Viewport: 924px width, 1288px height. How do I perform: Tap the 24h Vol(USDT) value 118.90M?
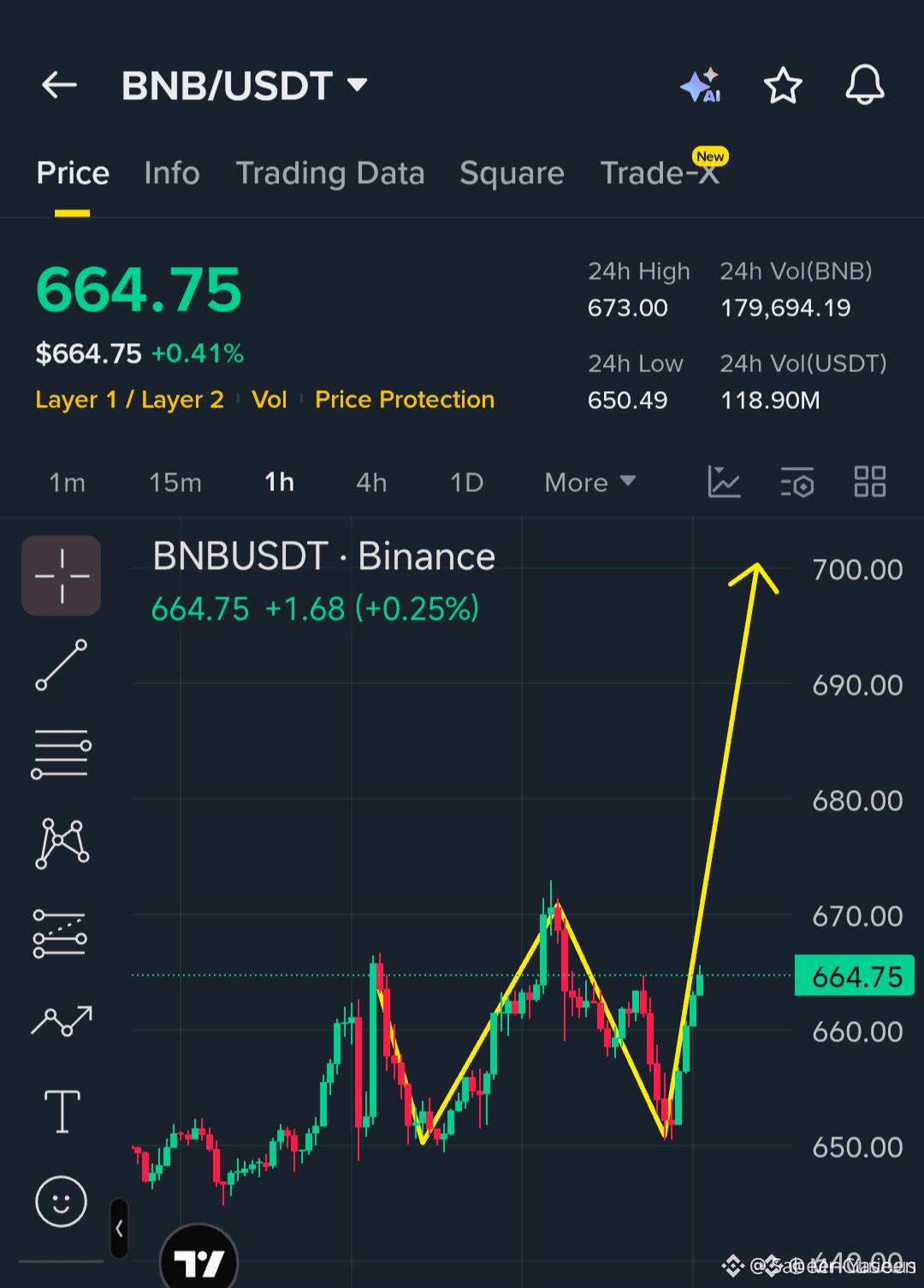click(770, 401)
